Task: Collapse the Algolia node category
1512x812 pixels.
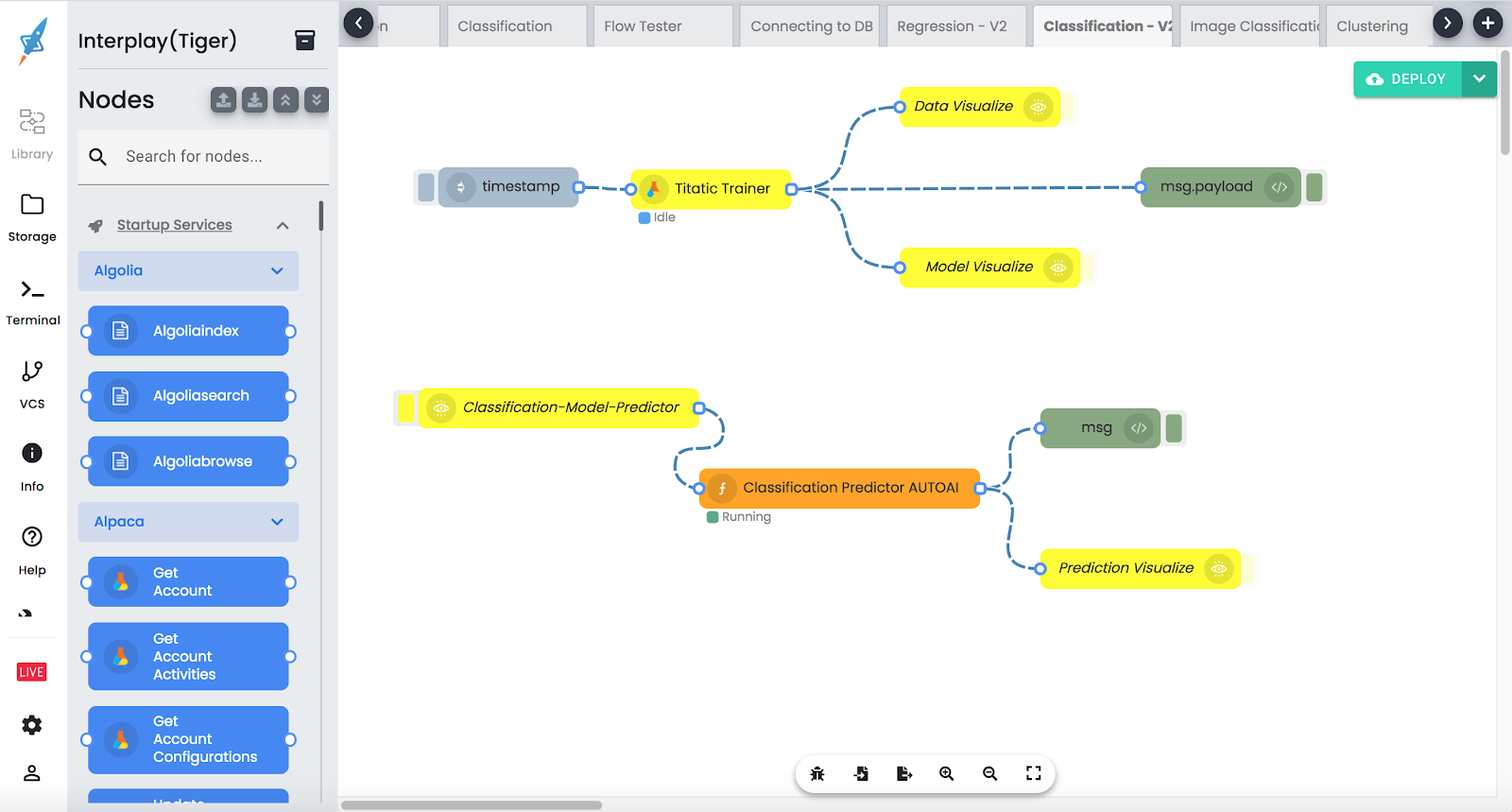Action: point(277,271)
